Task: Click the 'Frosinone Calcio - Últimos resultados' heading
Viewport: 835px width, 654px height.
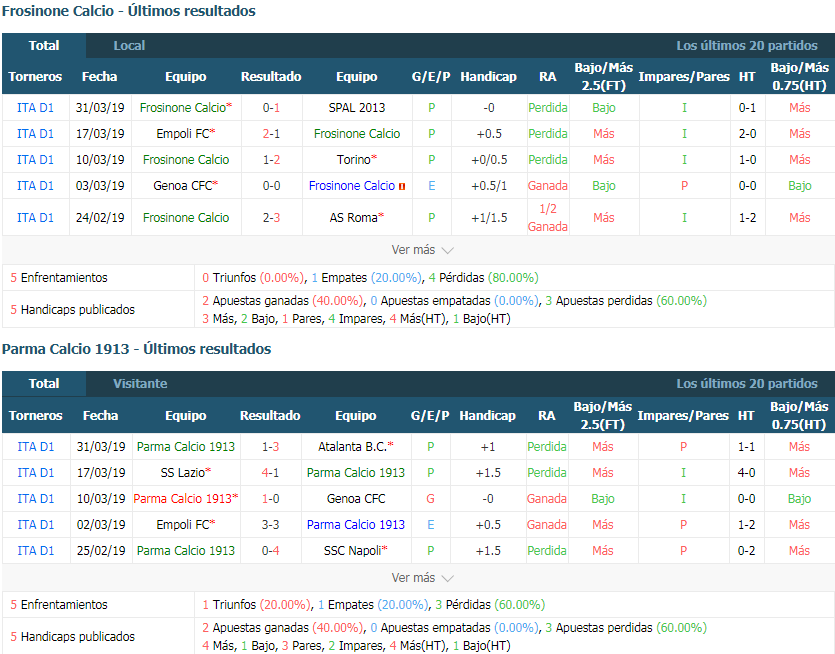Action: click(x=129, y=11)
